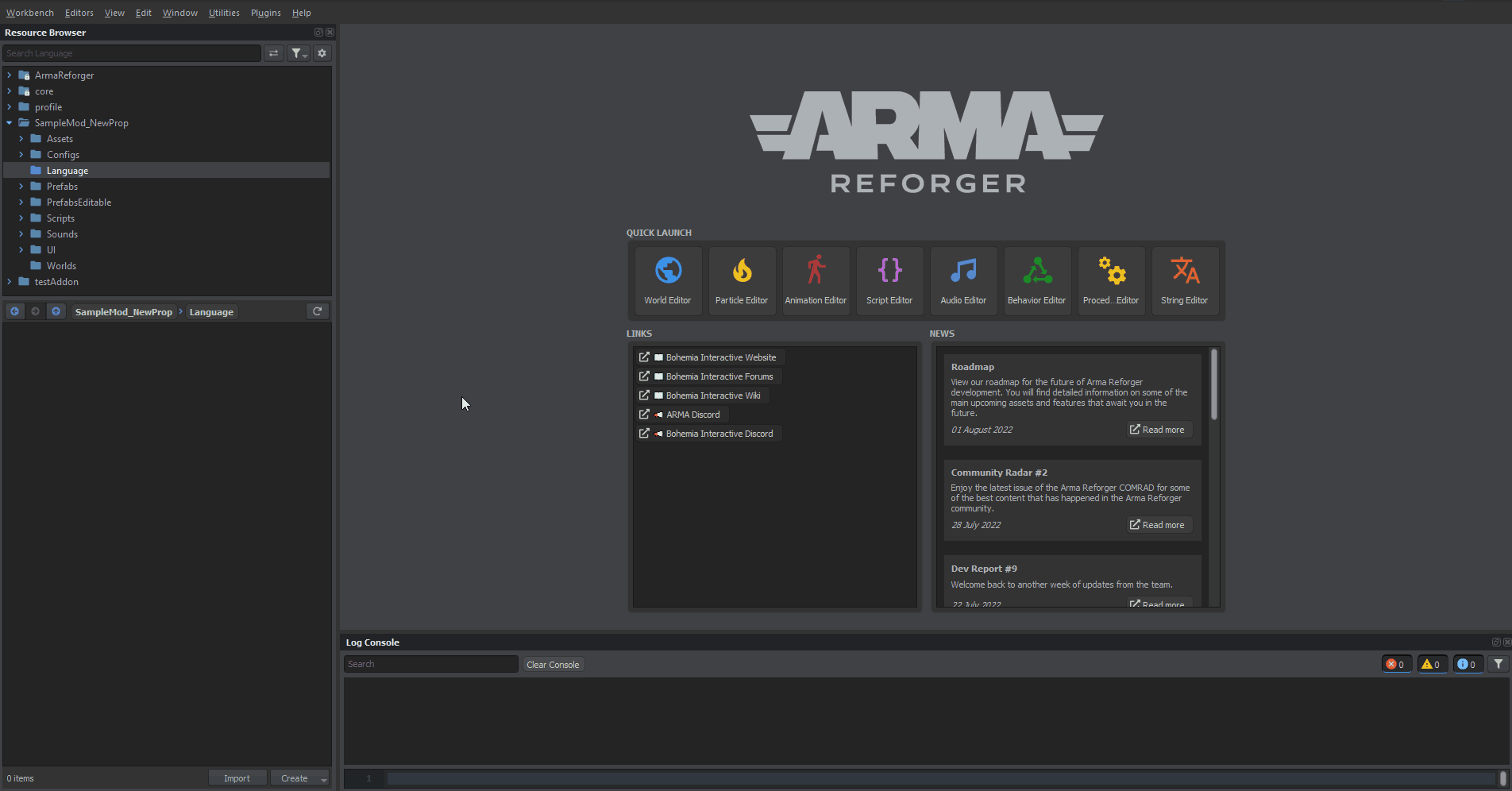
Task: Click the news panel scrollbar
Action: coord(1213,384)
